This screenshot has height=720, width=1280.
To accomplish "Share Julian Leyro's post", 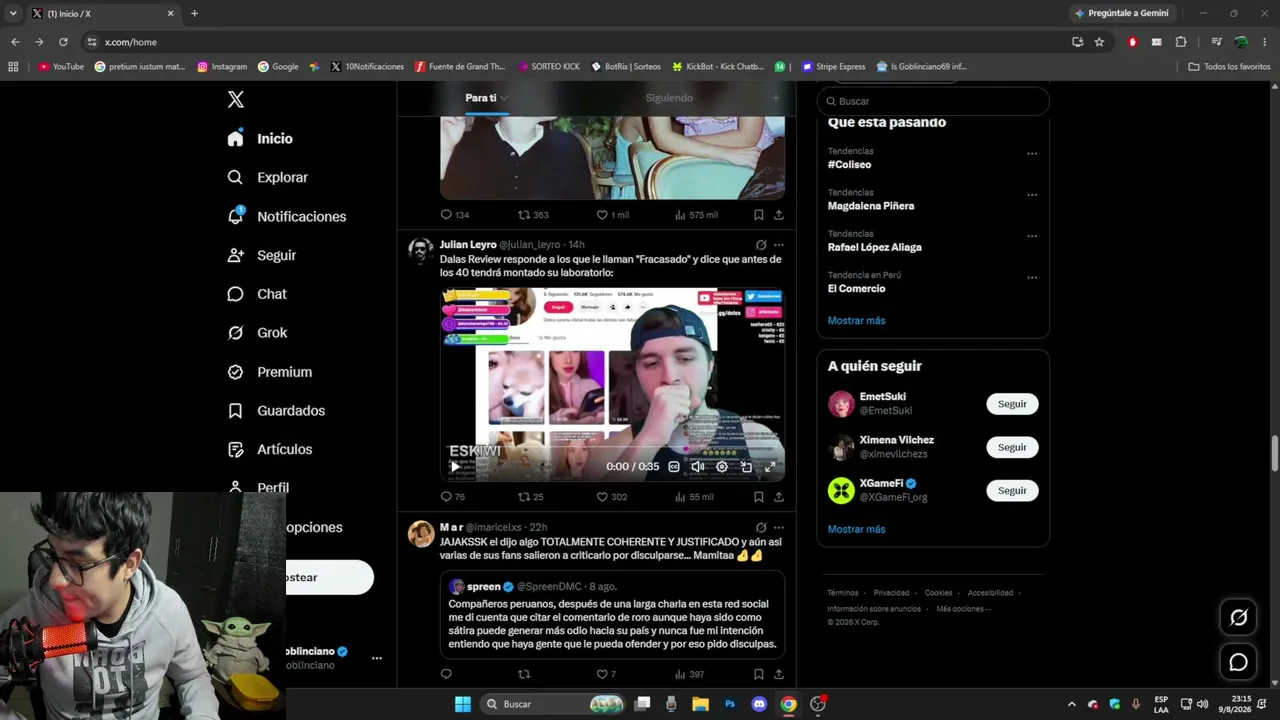I will 779,497.
